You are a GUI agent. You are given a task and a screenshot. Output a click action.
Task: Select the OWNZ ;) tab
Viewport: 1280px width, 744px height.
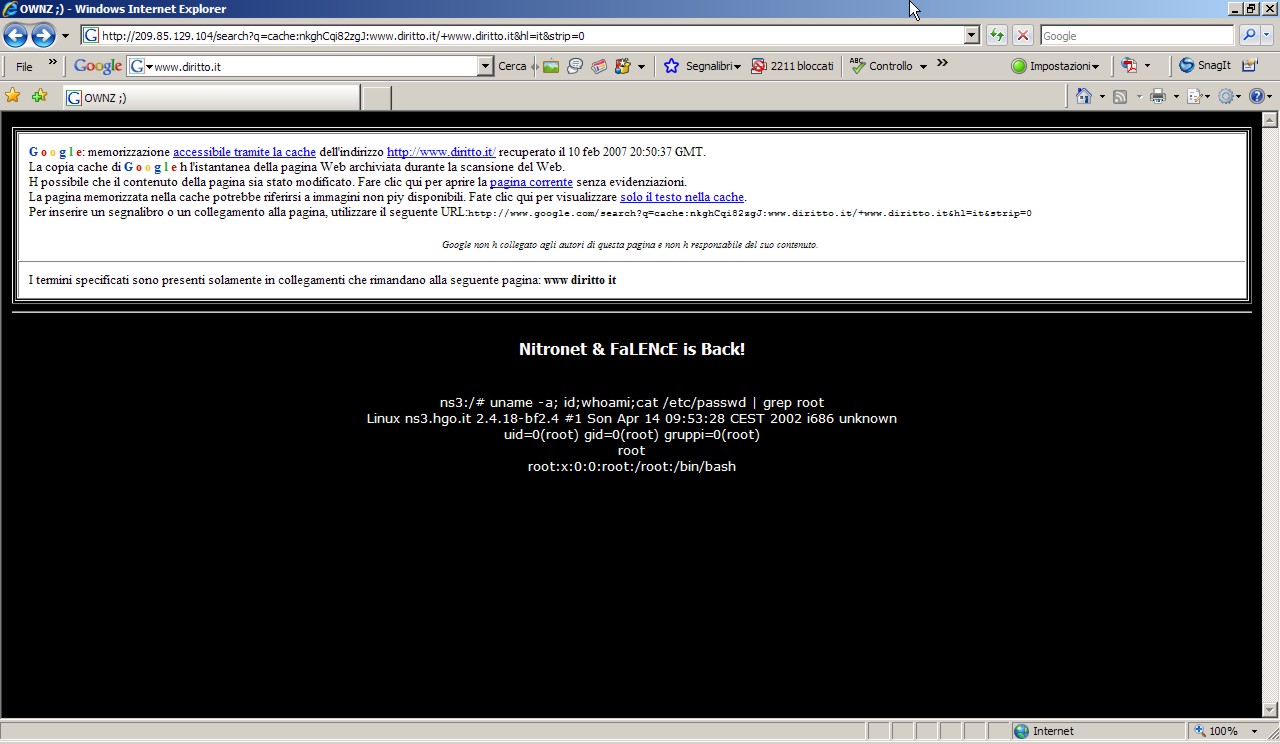[x=211, y=97]
